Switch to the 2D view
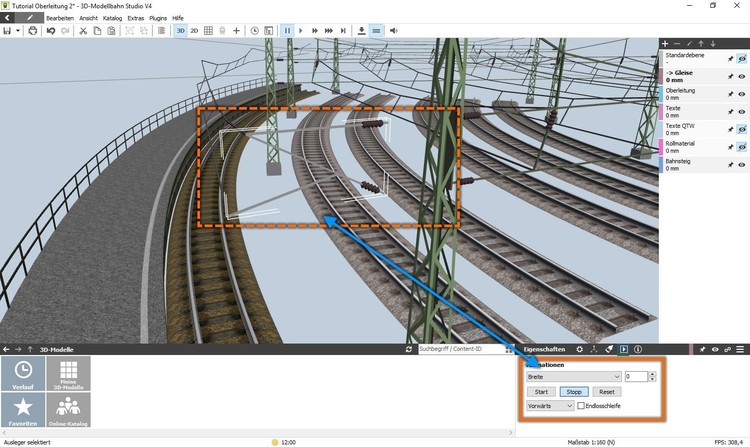Image resolution: width=750 pixels, height=447 pixels. pyautogui.click(x=194, y=31)
